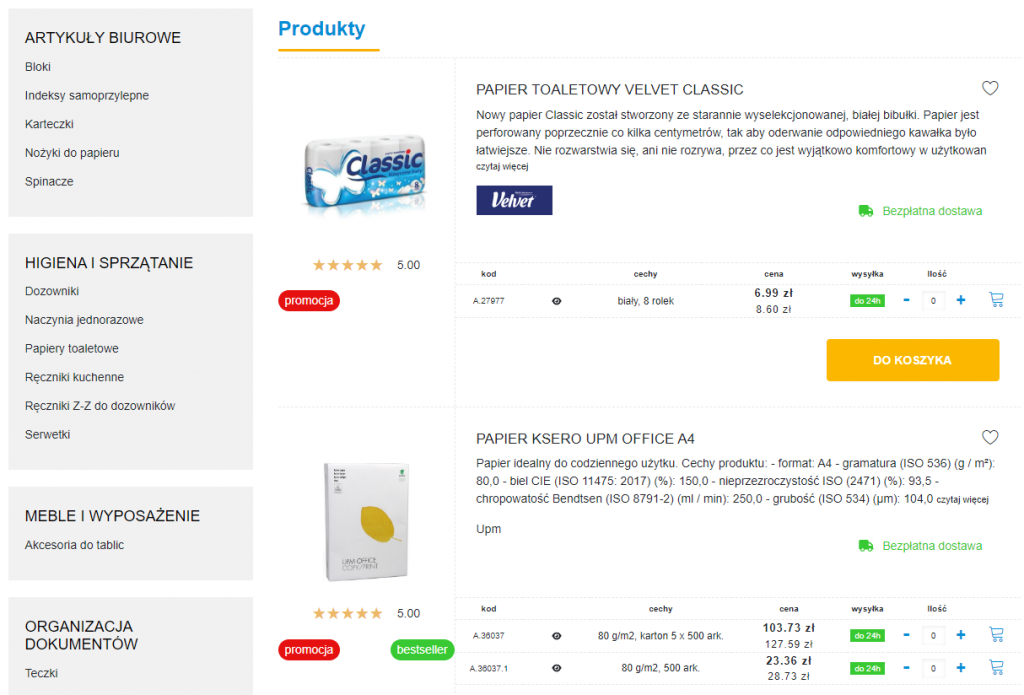
Task: Decrease quantity for product A.36037
Action: 906,634
